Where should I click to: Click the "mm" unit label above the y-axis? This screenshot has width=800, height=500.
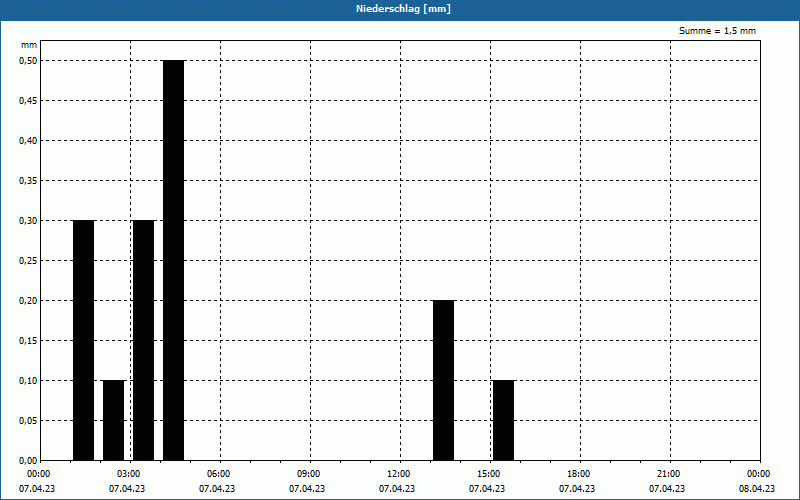29,45
